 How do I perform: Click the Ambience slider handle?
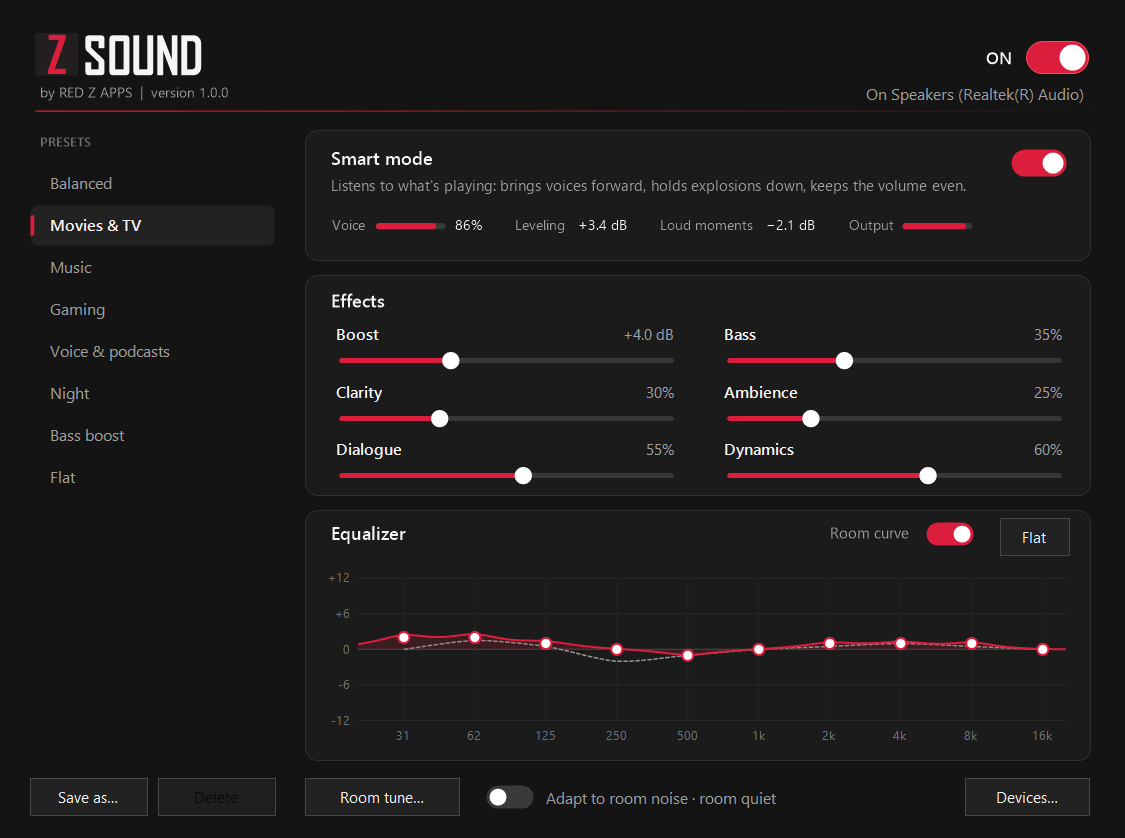[811, 418]
